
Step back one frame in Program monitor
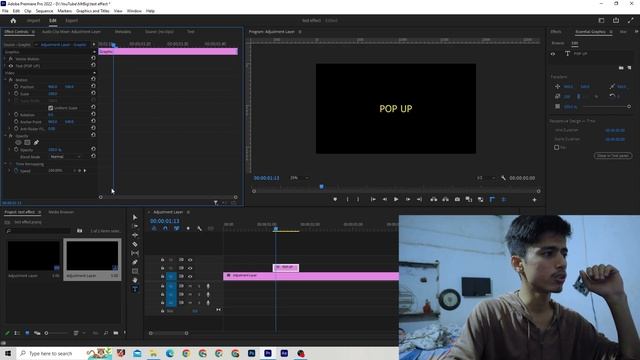[384, 199]
